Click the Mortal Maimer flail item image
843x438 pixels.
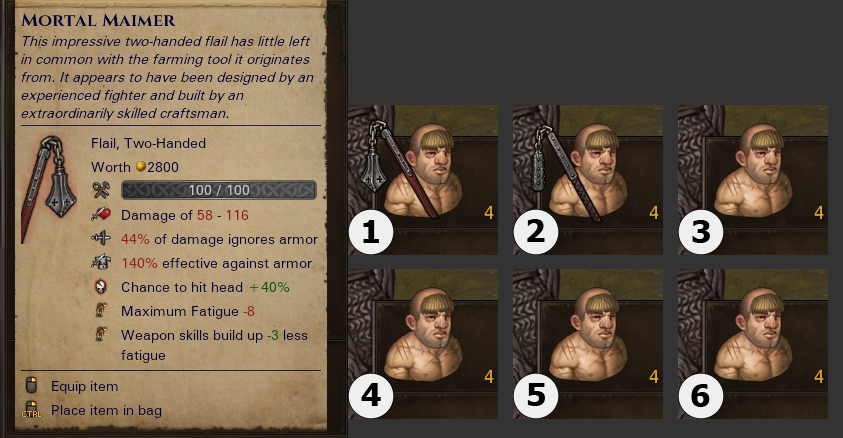(49, 189)
